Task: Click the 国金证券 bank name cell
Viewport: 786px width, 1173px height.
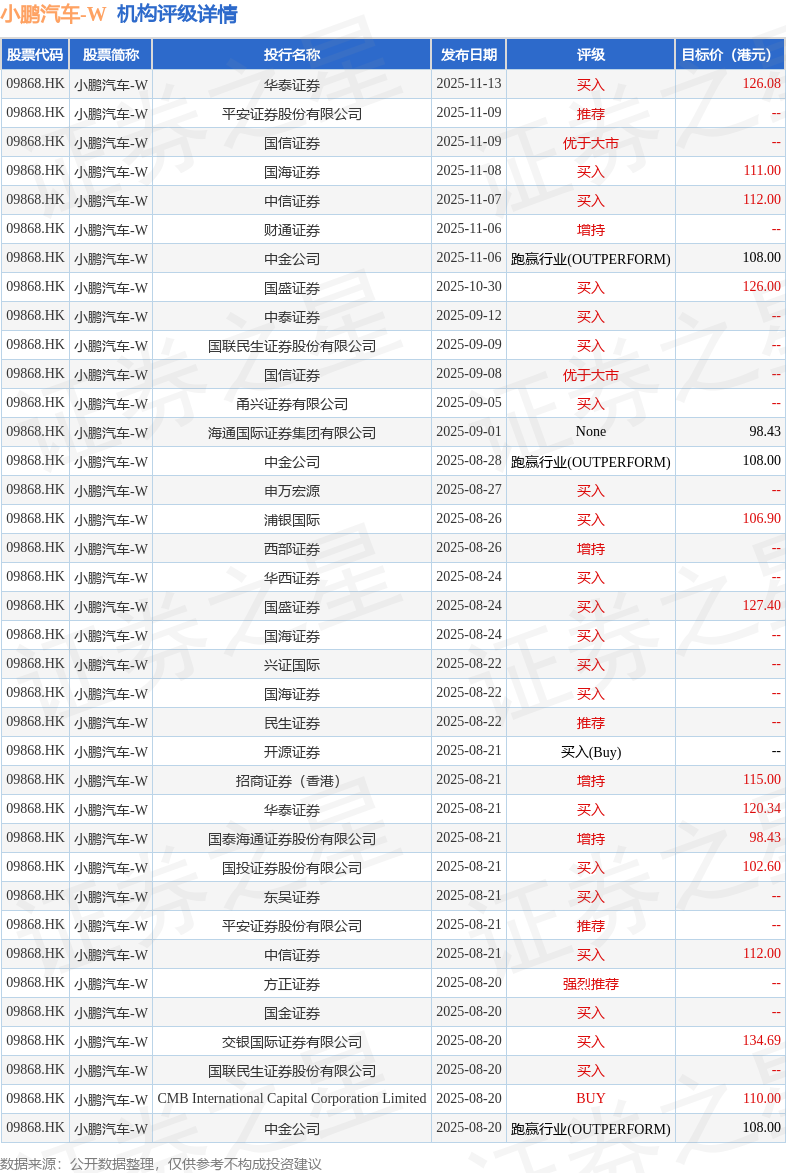Action: (292, 1012)
